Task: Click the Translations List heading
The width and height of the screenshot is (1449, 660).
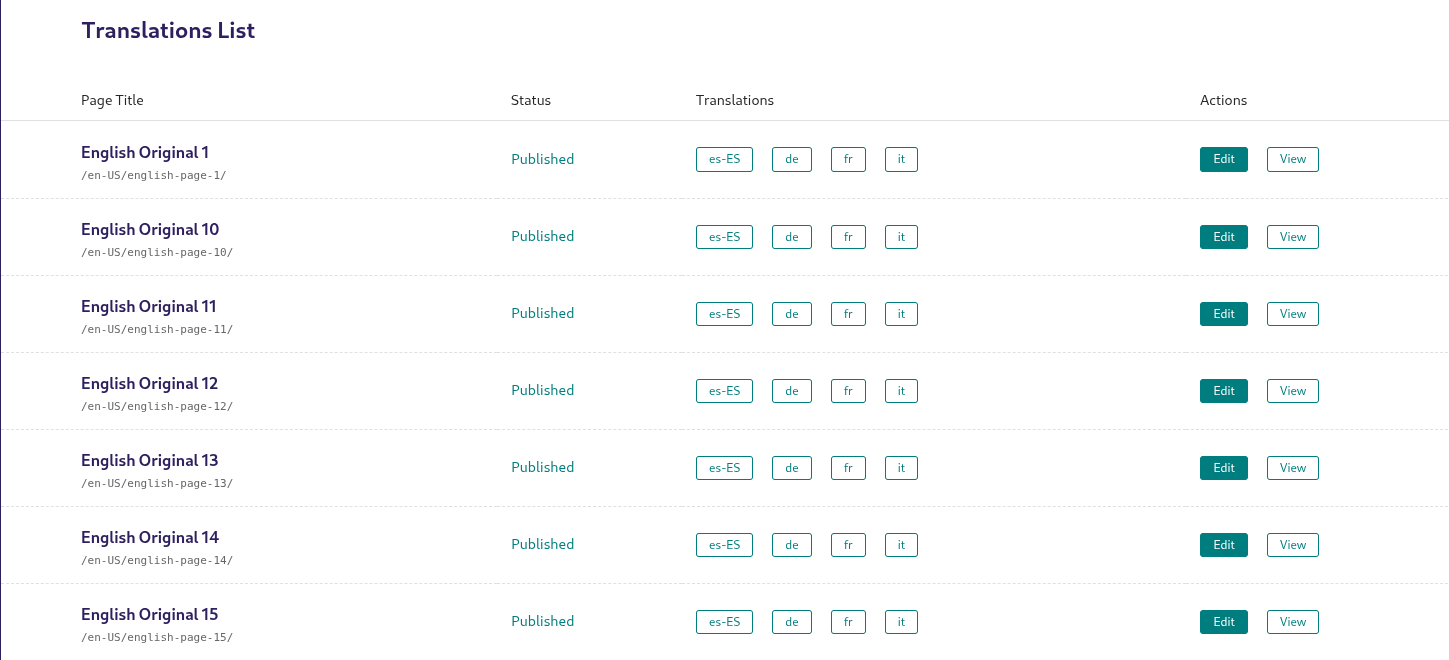Action: 167,30
